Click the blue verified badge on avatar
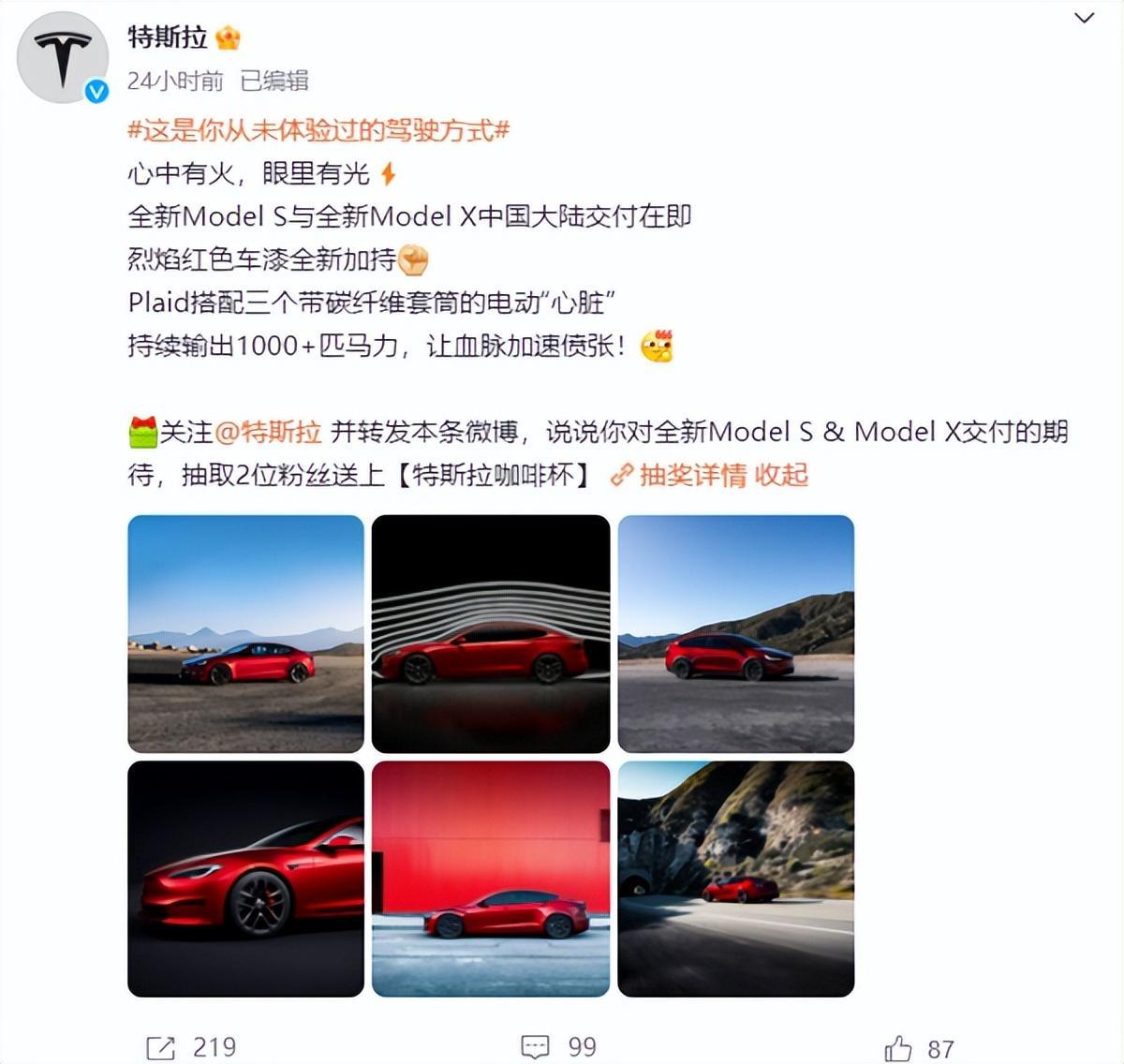This screenshot has width=1124, height=1064. (x=96, y=92)
